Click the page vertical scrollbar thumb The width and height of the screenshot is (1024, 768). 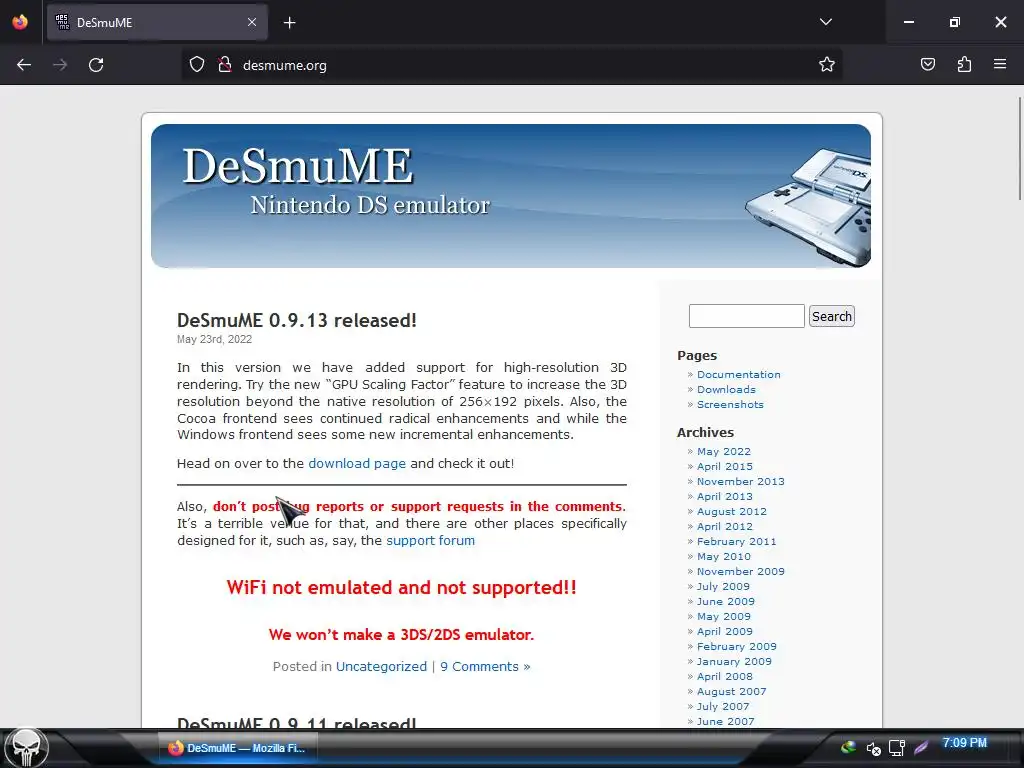1019,148
